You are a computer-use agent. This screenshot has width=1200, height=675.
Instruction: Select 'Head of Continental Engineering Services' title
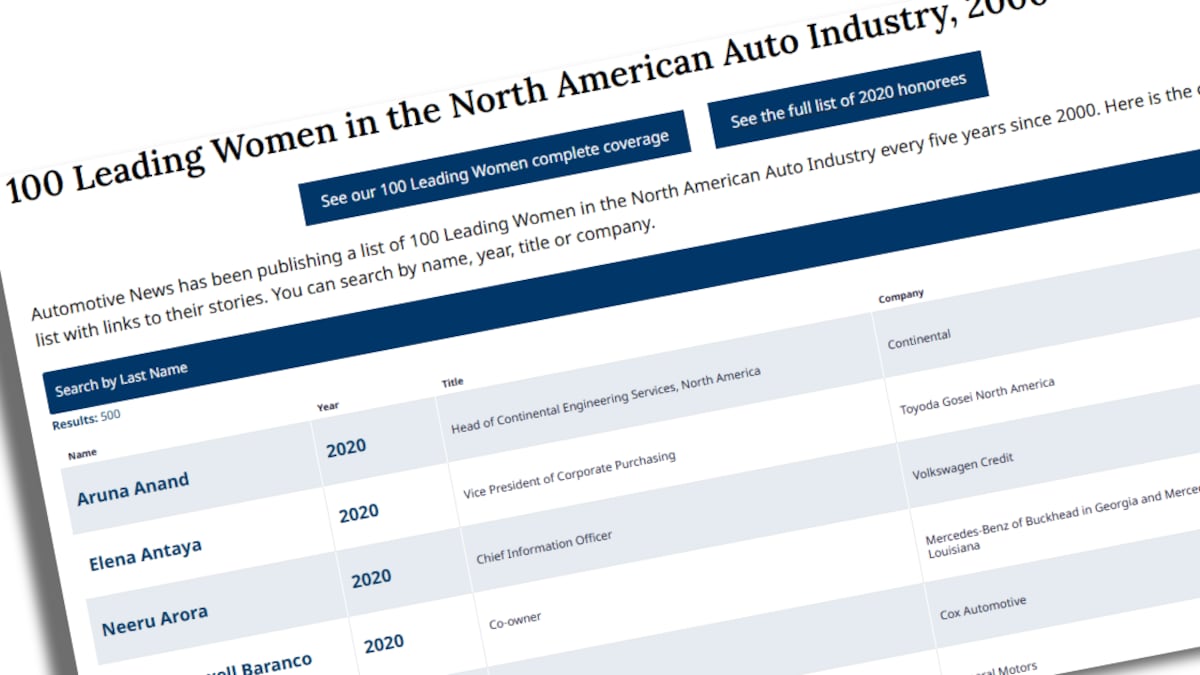(x=606, y=401)
